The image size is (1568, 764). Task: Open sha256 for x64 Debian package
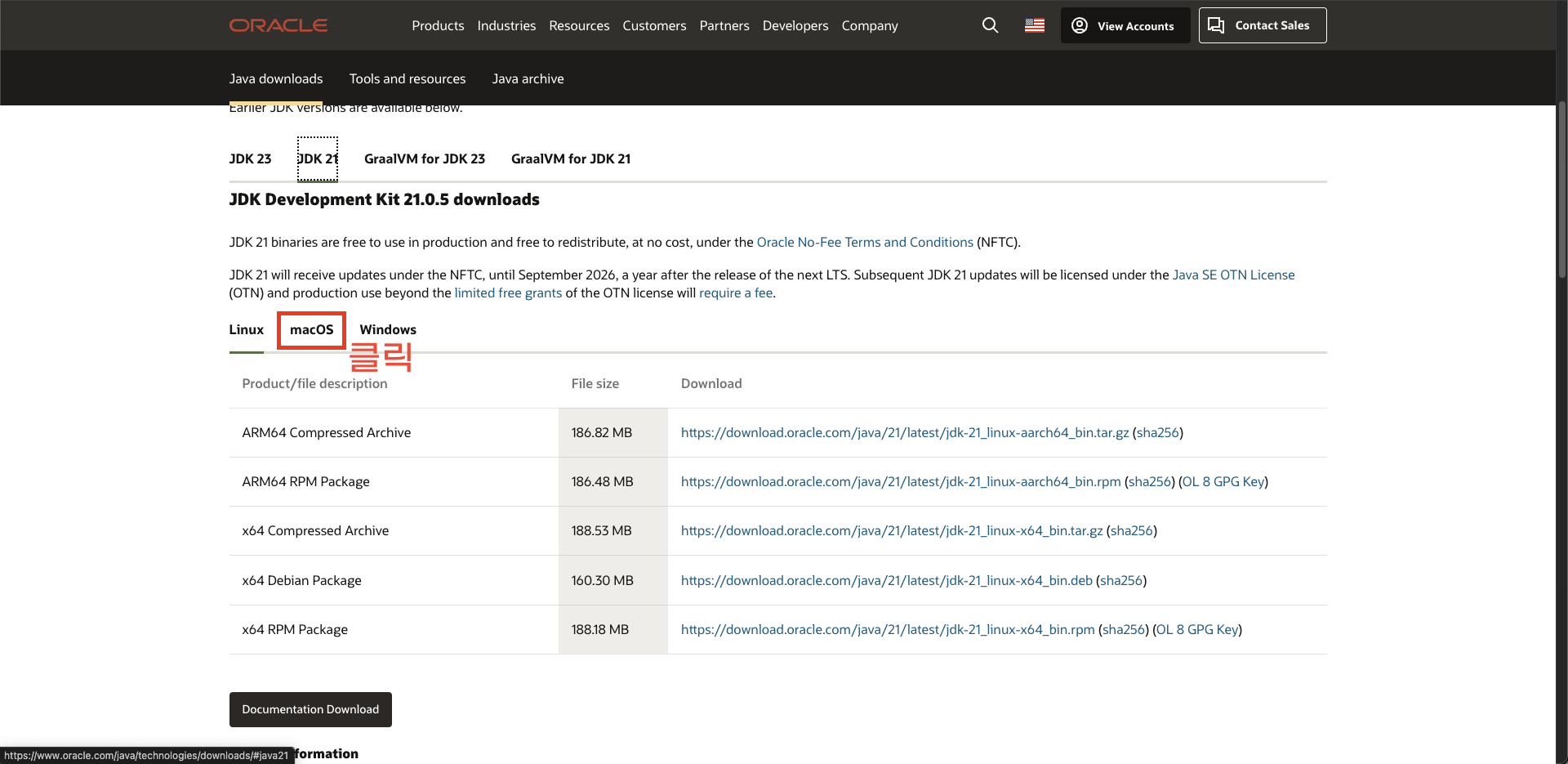[x=1121, y=580]
